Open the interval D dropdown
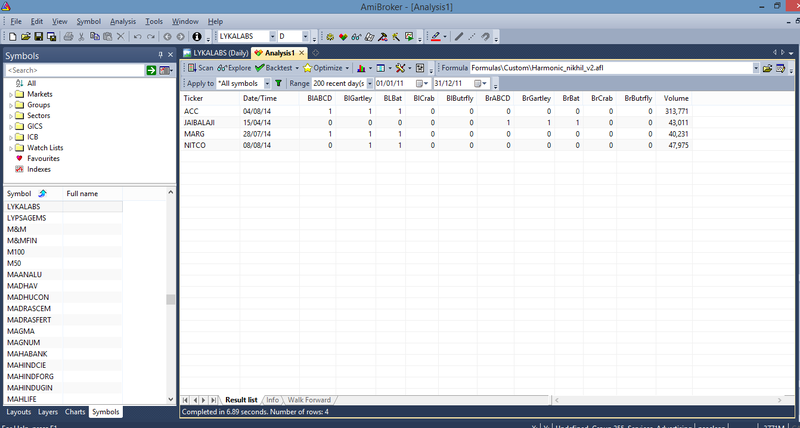 pos(305,36)
